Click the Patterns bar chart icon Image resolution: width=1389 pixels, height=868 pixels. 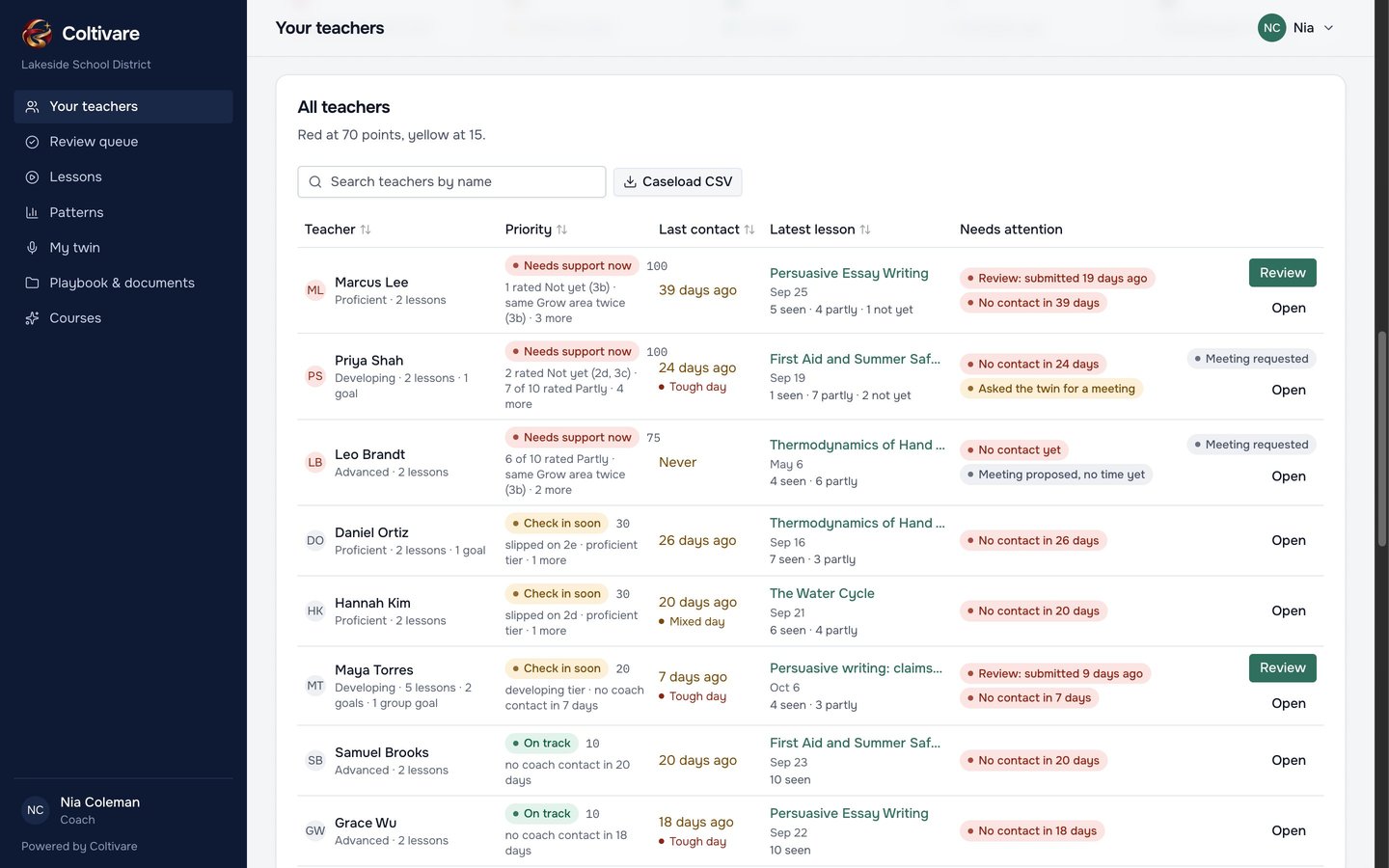click(32, 212)
